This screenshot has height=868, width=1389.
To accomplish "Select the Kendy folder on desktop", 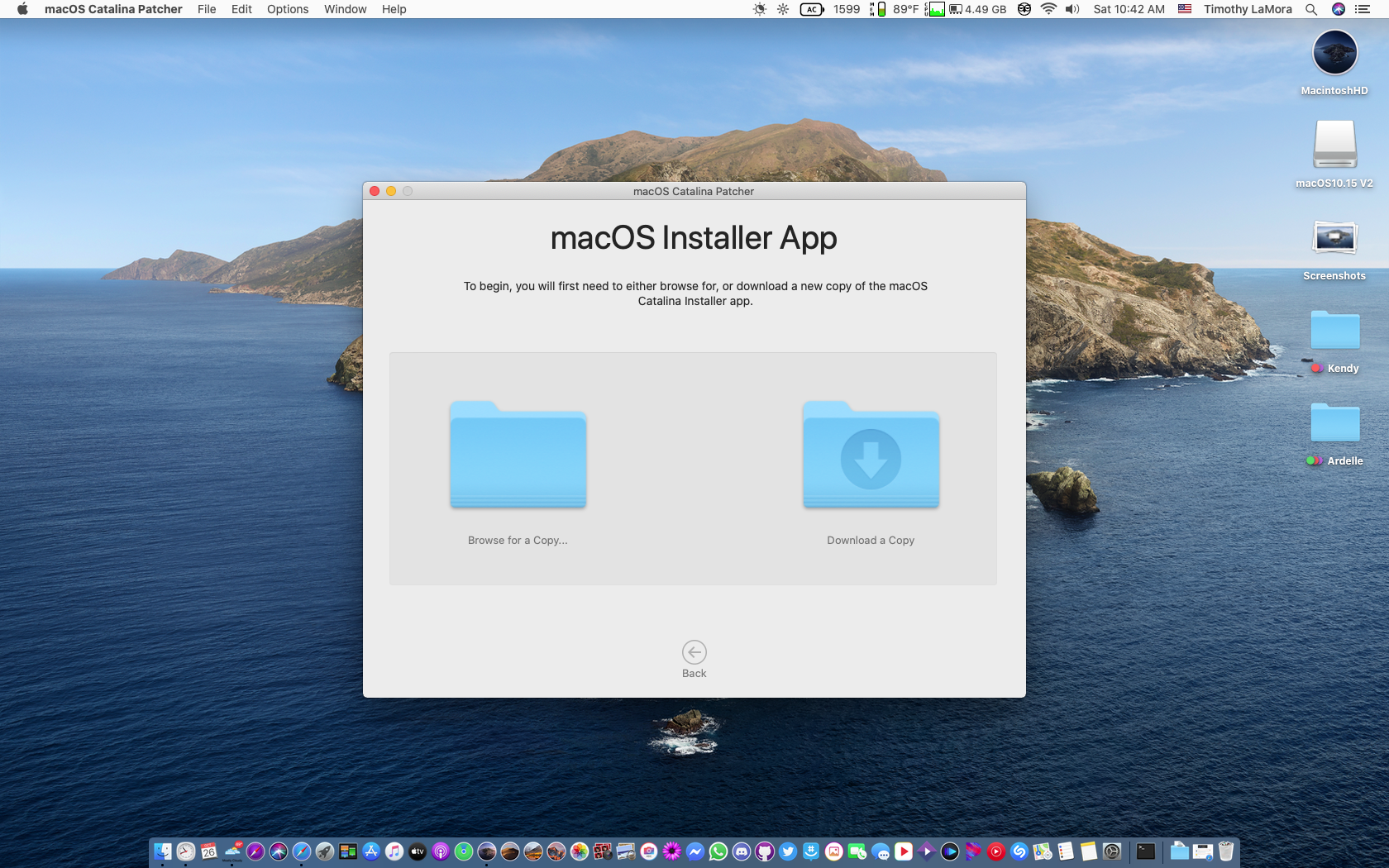I will pyautogui.click(x=1334, y=330).
